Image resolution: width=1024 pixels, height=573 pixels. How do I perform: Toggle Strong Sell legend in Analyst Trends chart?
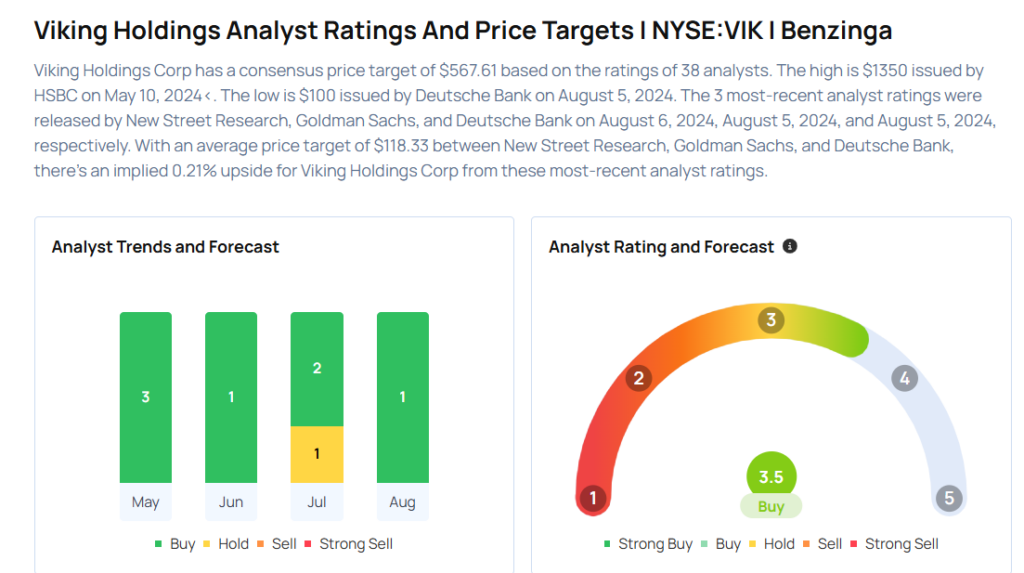(356, 544)
